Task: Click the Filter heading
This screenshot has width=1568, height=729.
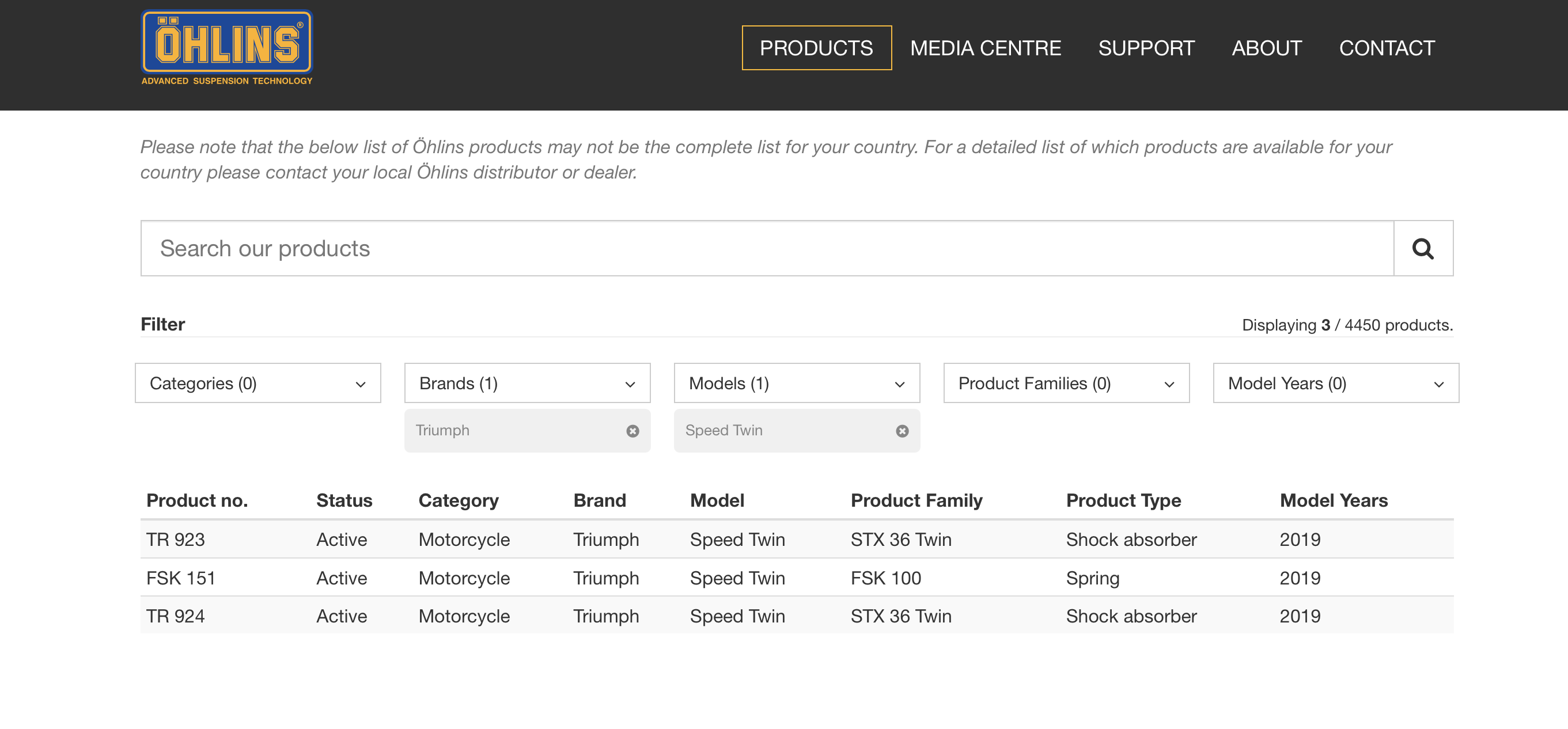Action: [162, 324]
